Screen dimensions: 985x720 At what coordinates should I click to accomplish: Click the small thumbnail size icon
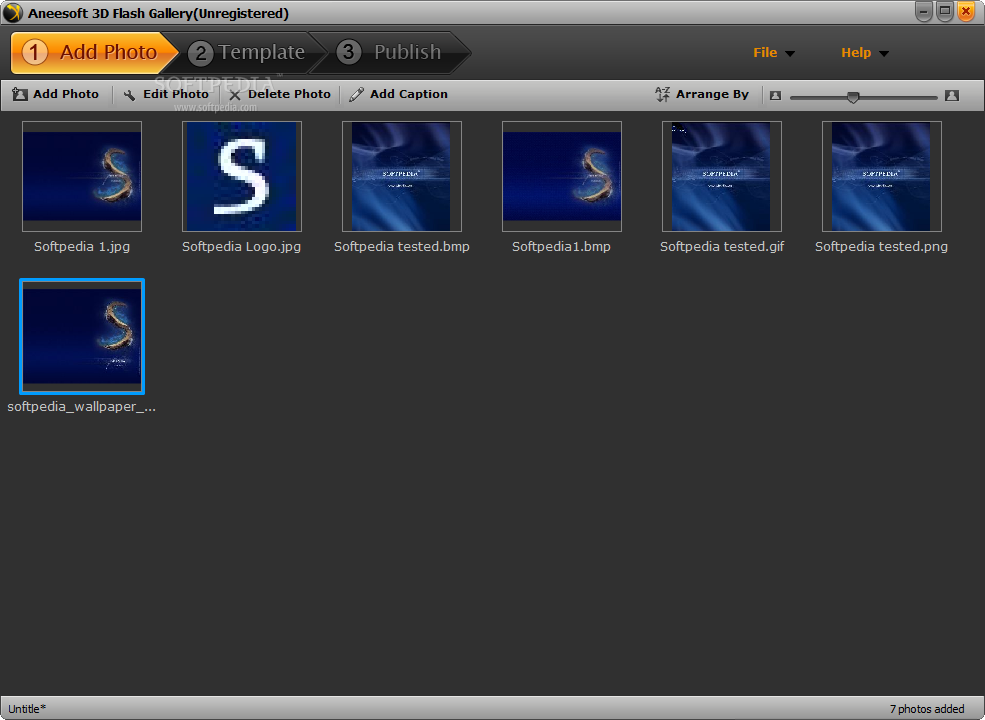[776, 95]
